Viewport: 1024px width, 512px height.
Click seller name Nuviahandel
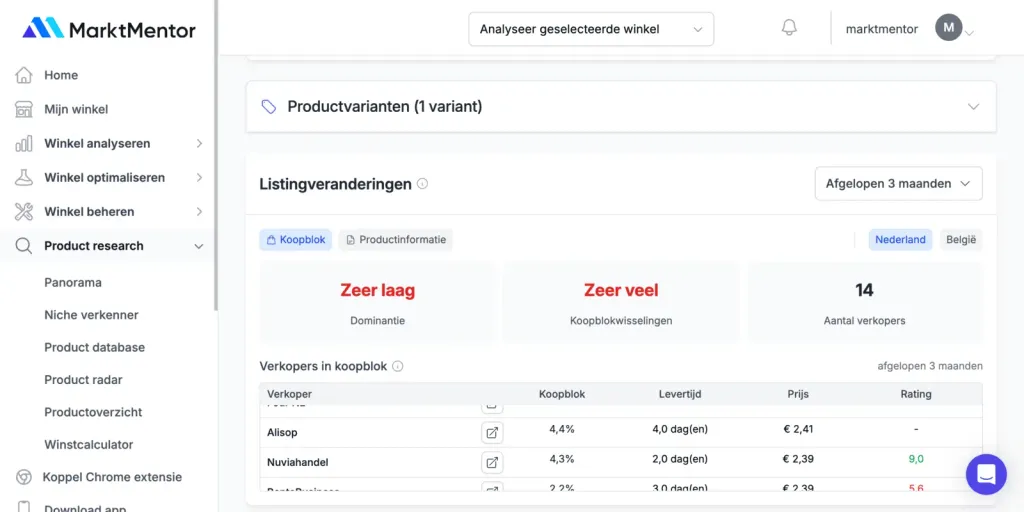click(298, 462)
